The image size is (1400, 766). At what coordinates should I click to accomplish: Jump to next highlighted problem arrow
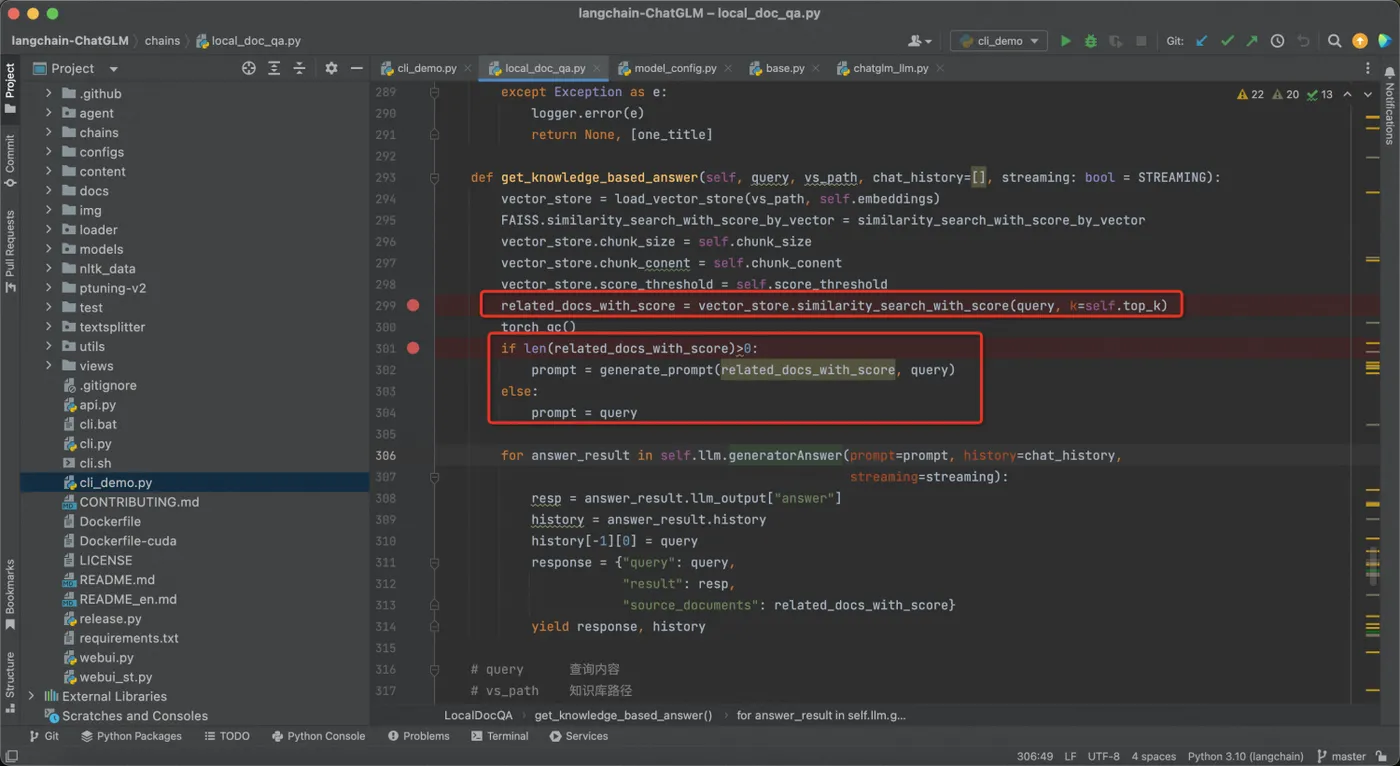coord(1368,94)
